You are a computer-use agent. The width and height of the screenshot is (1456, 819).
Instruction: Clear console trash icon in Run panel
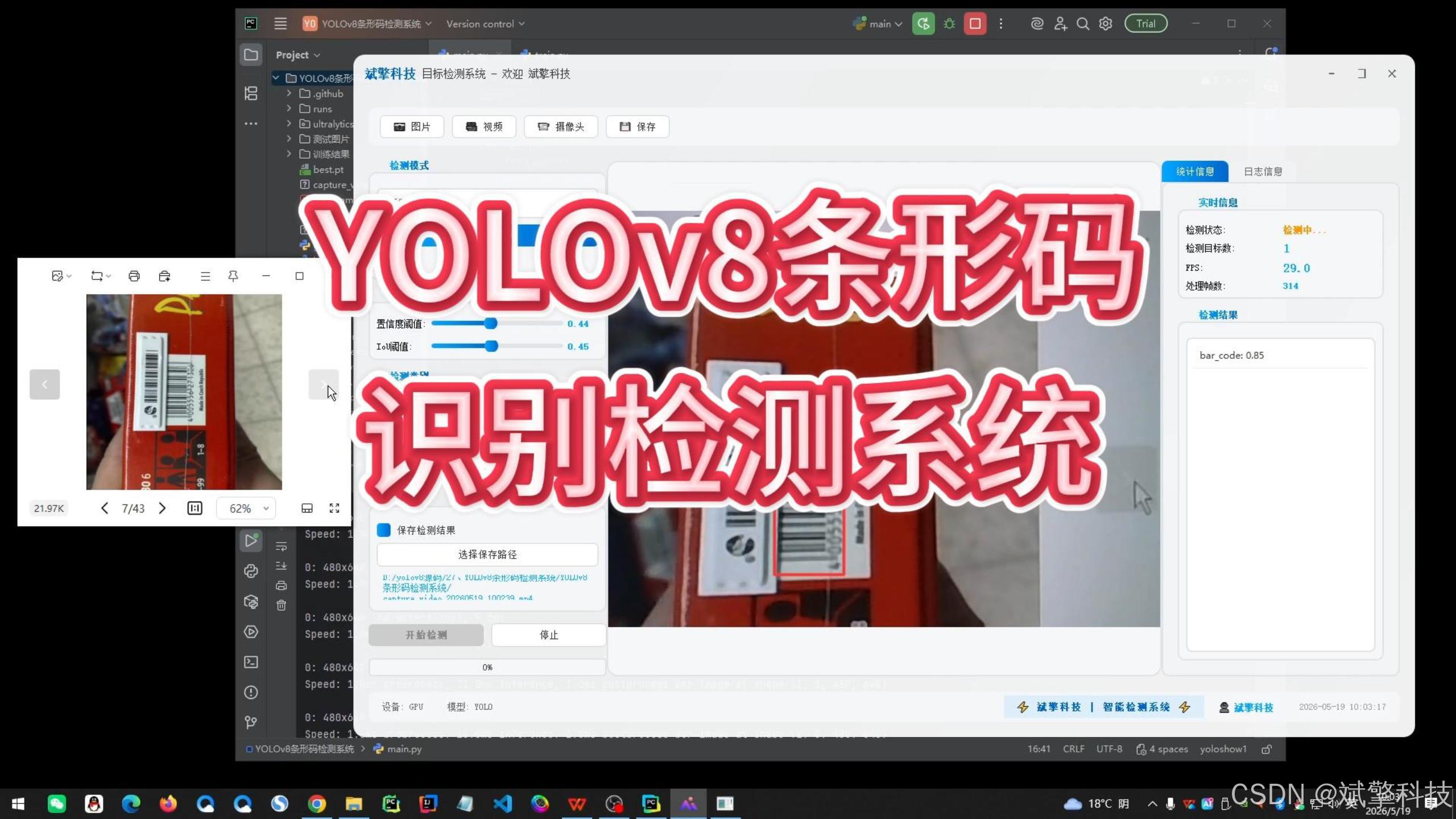tap(282, 605)
